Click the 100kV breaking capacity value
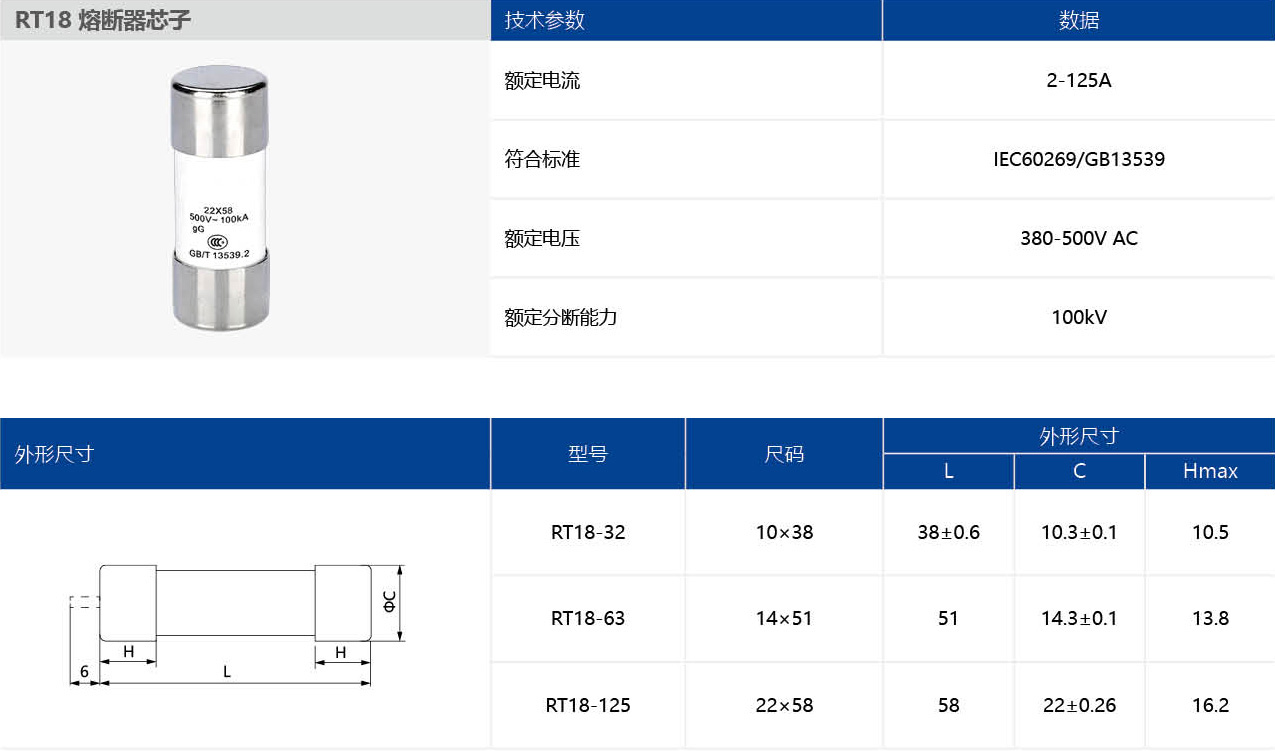The width and height of the screenshot is (1275, 751). coord(1078,317)
